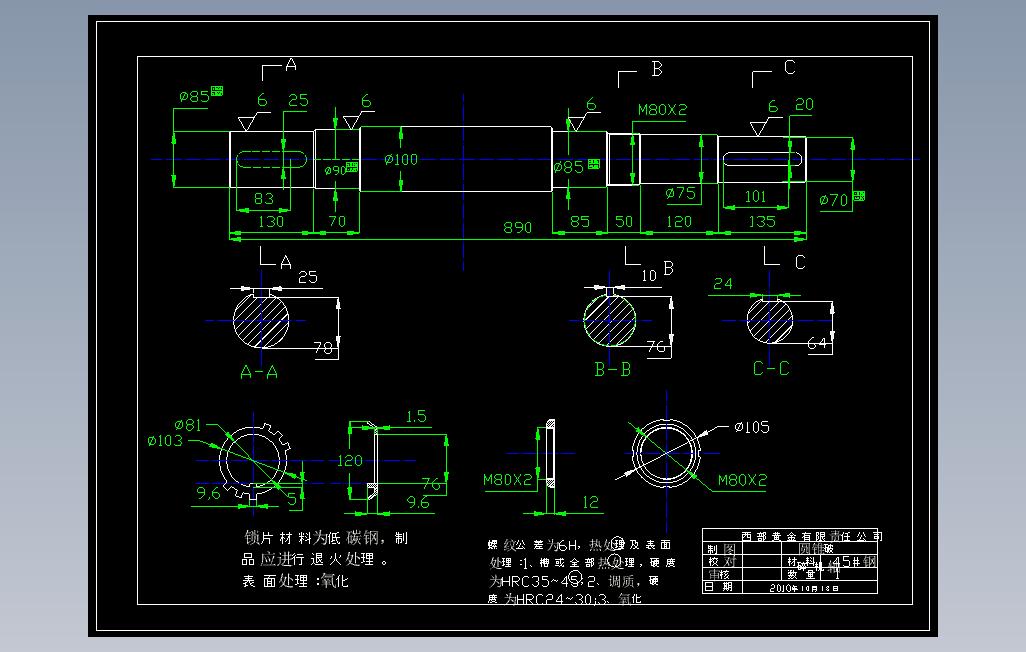Click the 12 nut thickness dimension

tap(590, 502)
